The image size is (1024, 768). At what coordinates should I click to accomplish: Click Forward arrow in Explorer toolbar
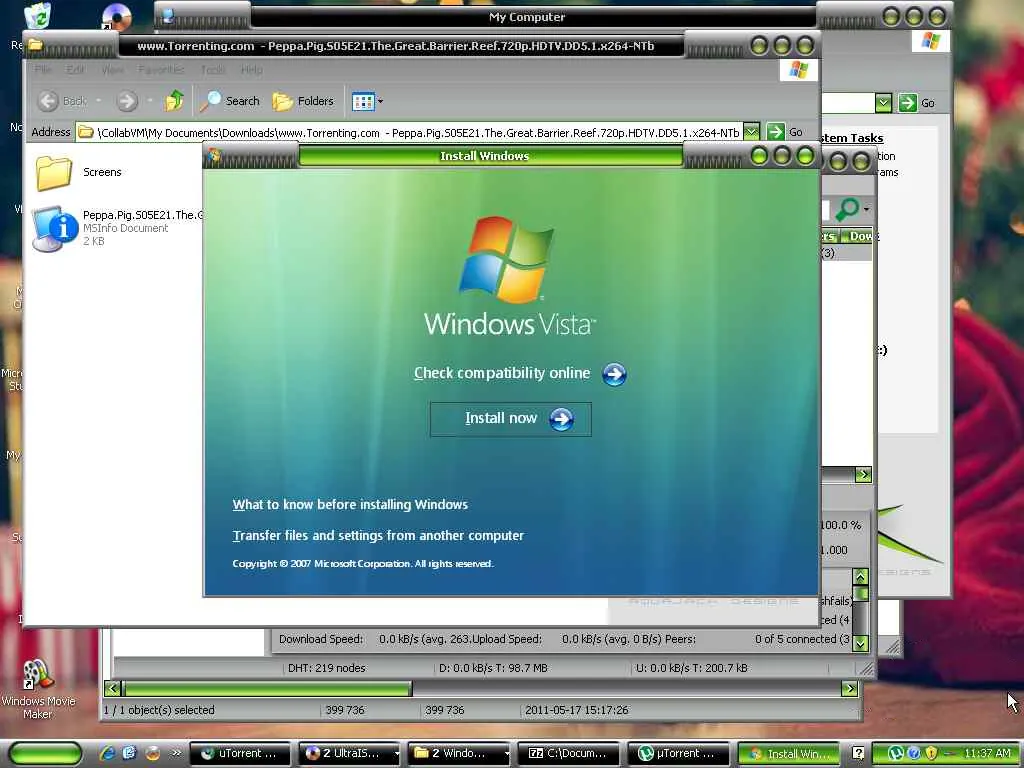(127, 101)
